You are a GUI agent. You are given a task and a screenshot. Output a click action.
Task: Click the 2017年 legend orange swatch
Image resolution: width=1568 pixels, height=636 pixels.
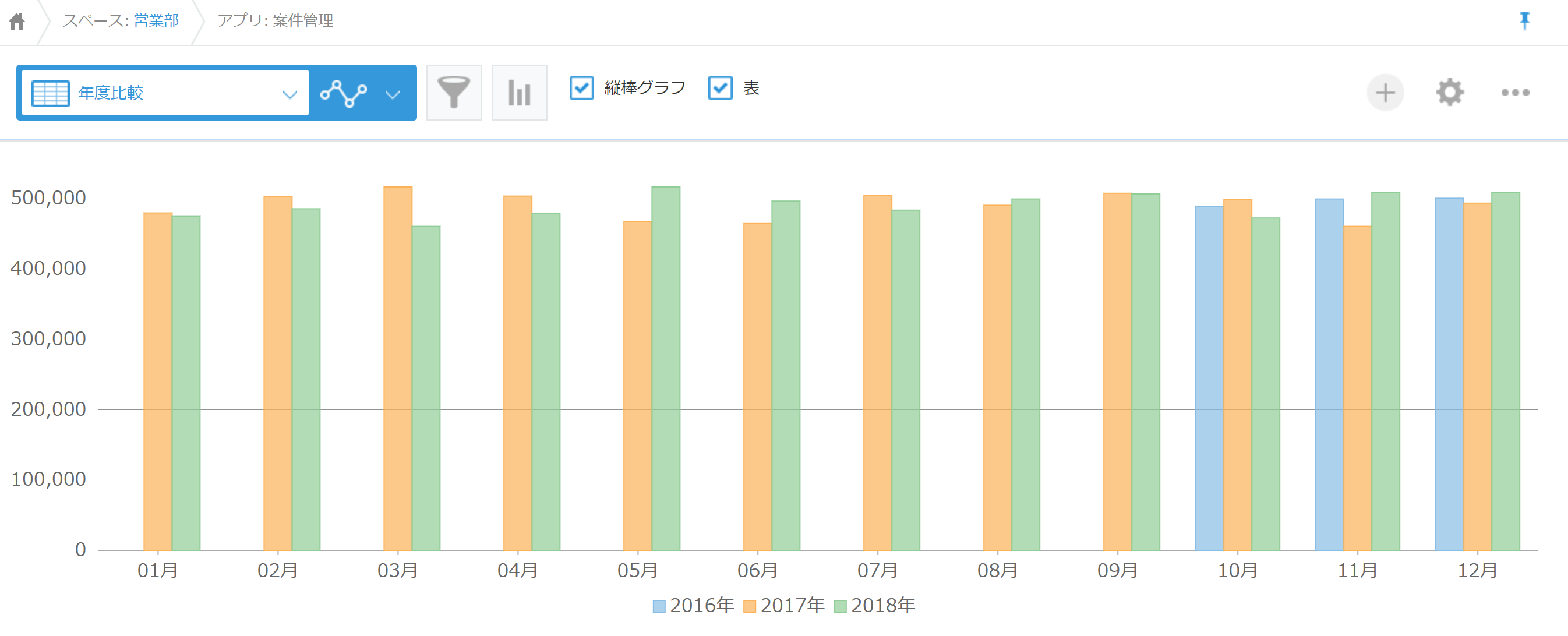coord(749,606)
